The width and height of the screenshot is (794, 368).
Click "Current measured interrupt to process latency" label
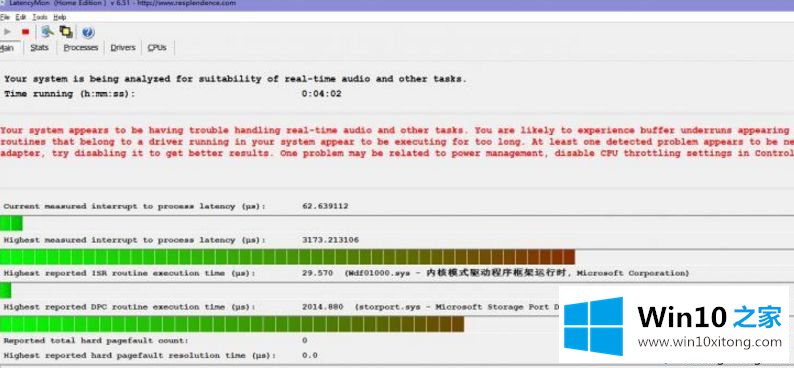click(134, 207)
